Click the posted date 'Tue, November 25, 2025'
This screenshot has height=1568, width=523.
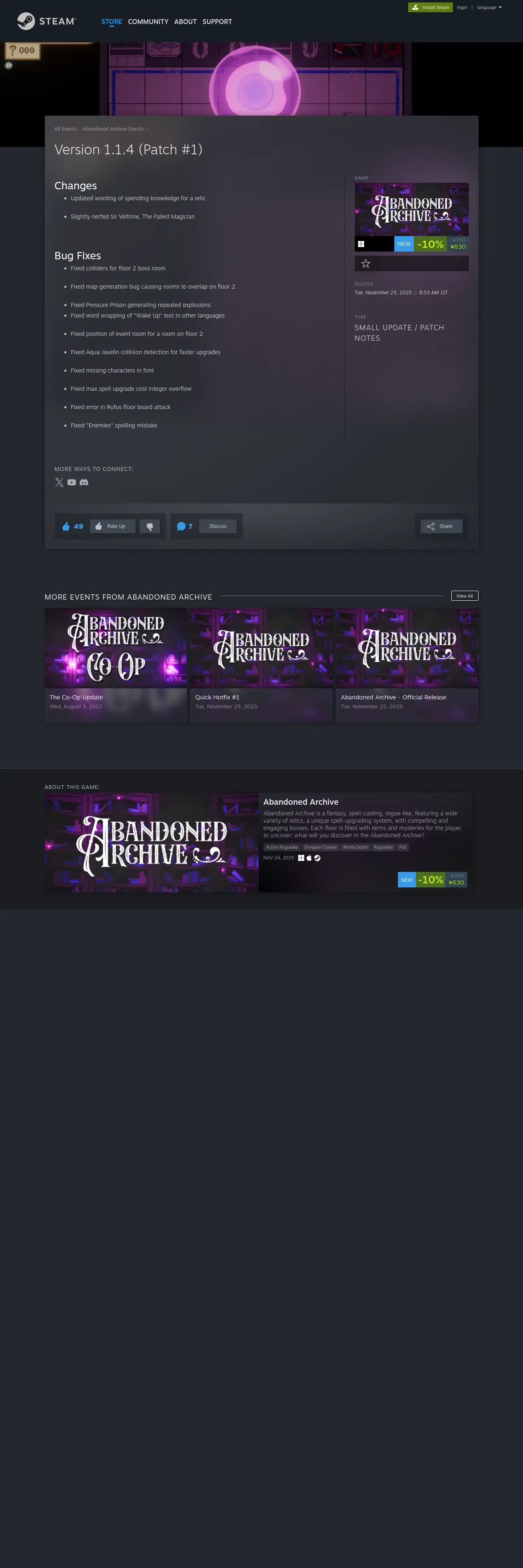point(383,293)
